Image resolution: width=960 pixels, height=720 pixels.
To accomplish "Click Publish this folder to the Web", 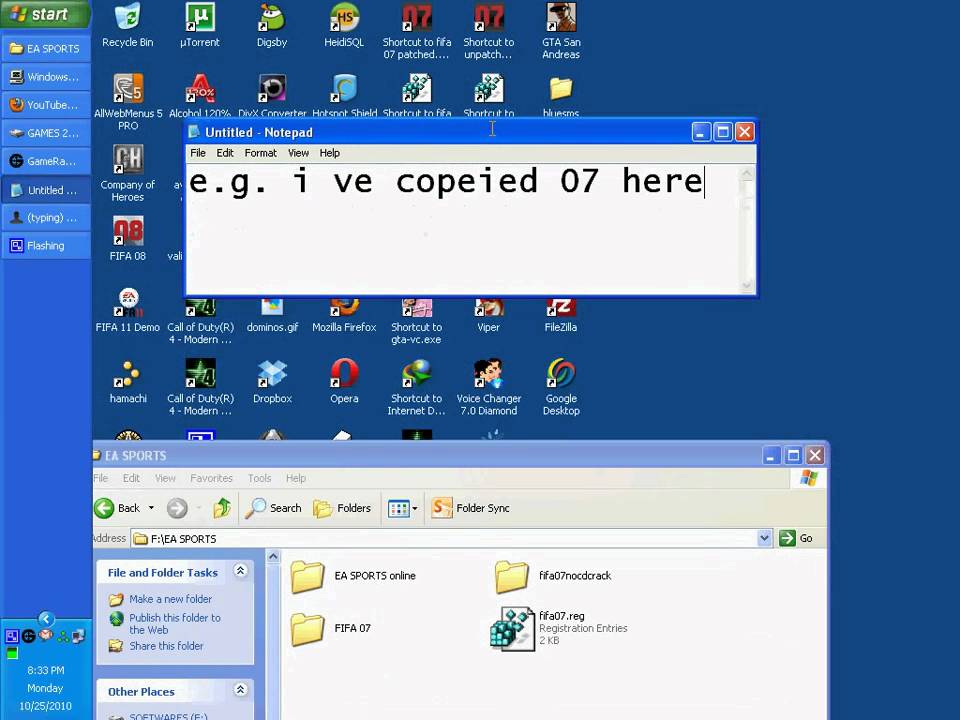I will click(174, 623).
